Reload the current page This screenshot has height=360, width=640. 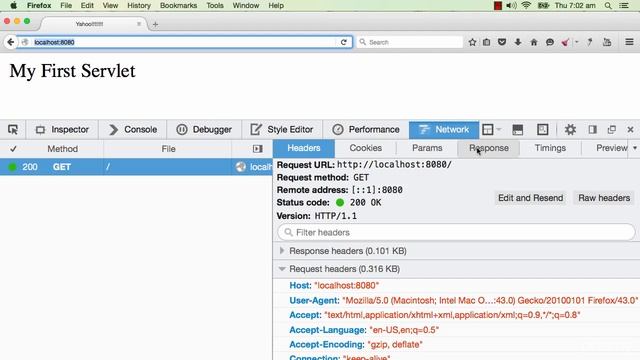point(344,42)
